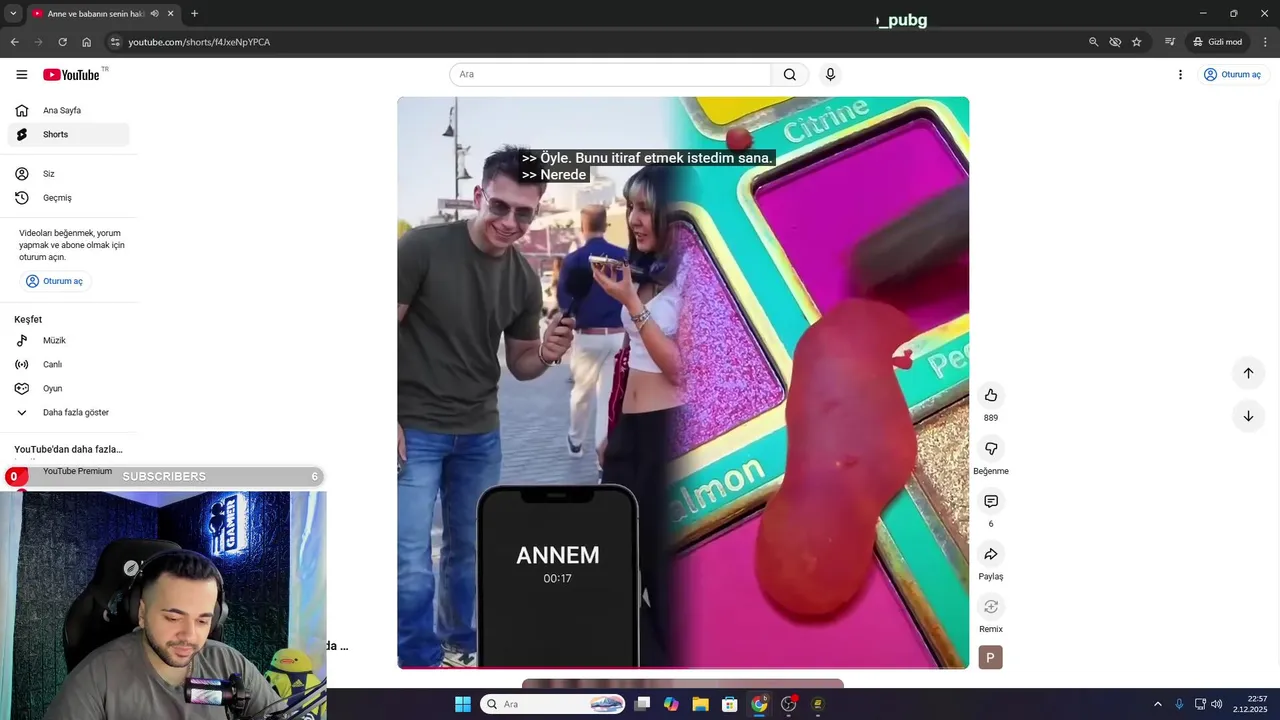Click sidebar Oturum aç button
Image resolution: width=1280 pixels, height=720 pixels.
55,281
